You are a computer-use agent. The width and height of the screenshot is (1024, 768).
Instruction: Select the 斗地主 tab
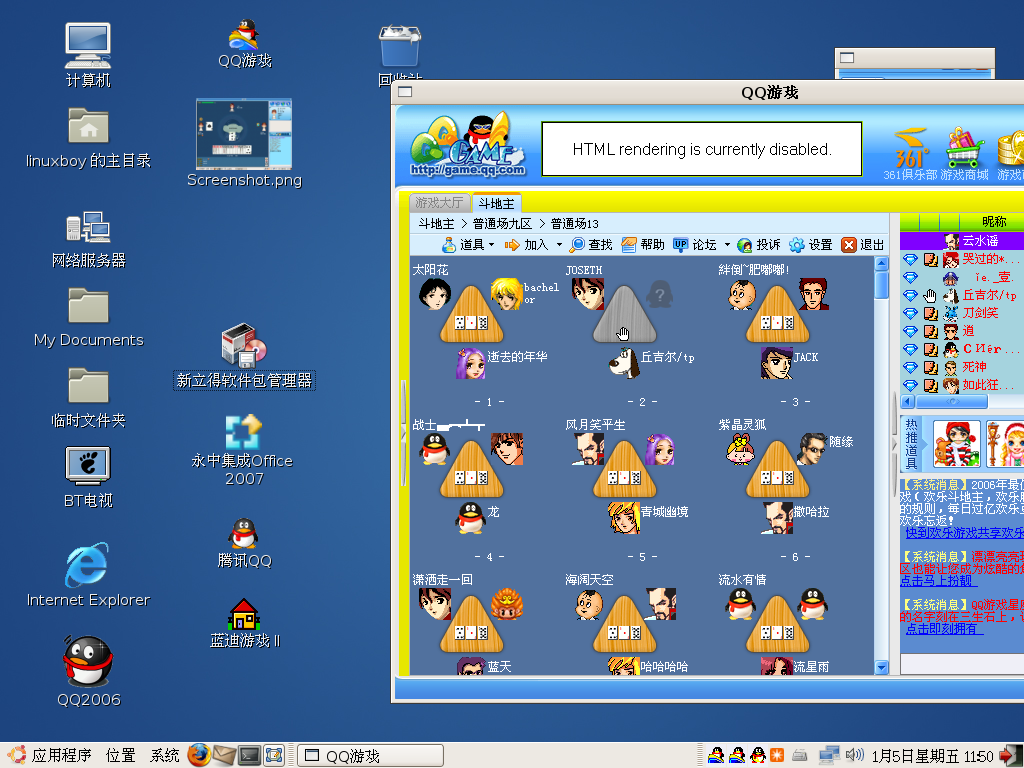(x=496, y=203)
